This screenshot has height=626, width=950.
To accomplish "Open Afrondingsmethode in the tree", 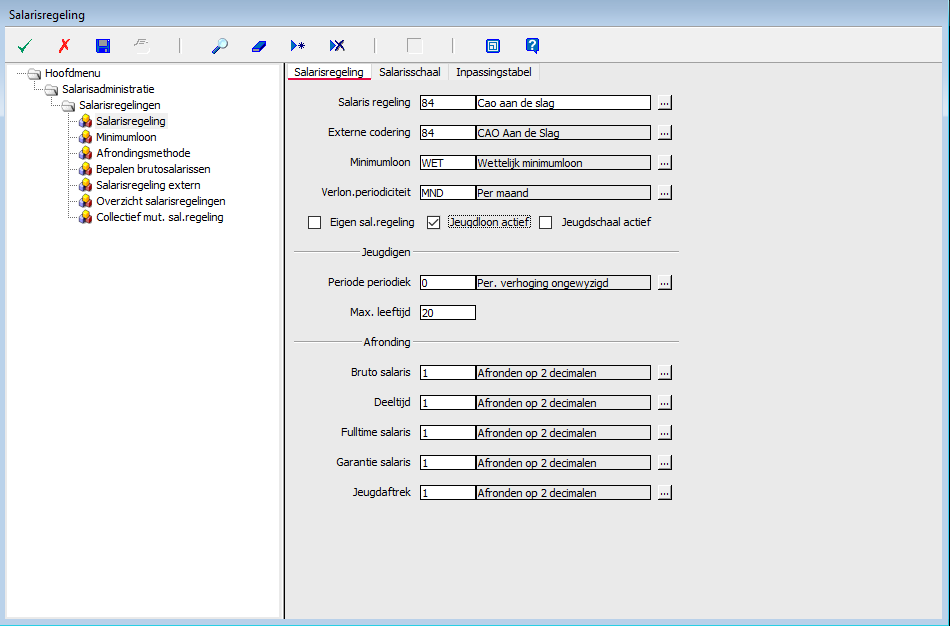I will (x=143, y=153).
